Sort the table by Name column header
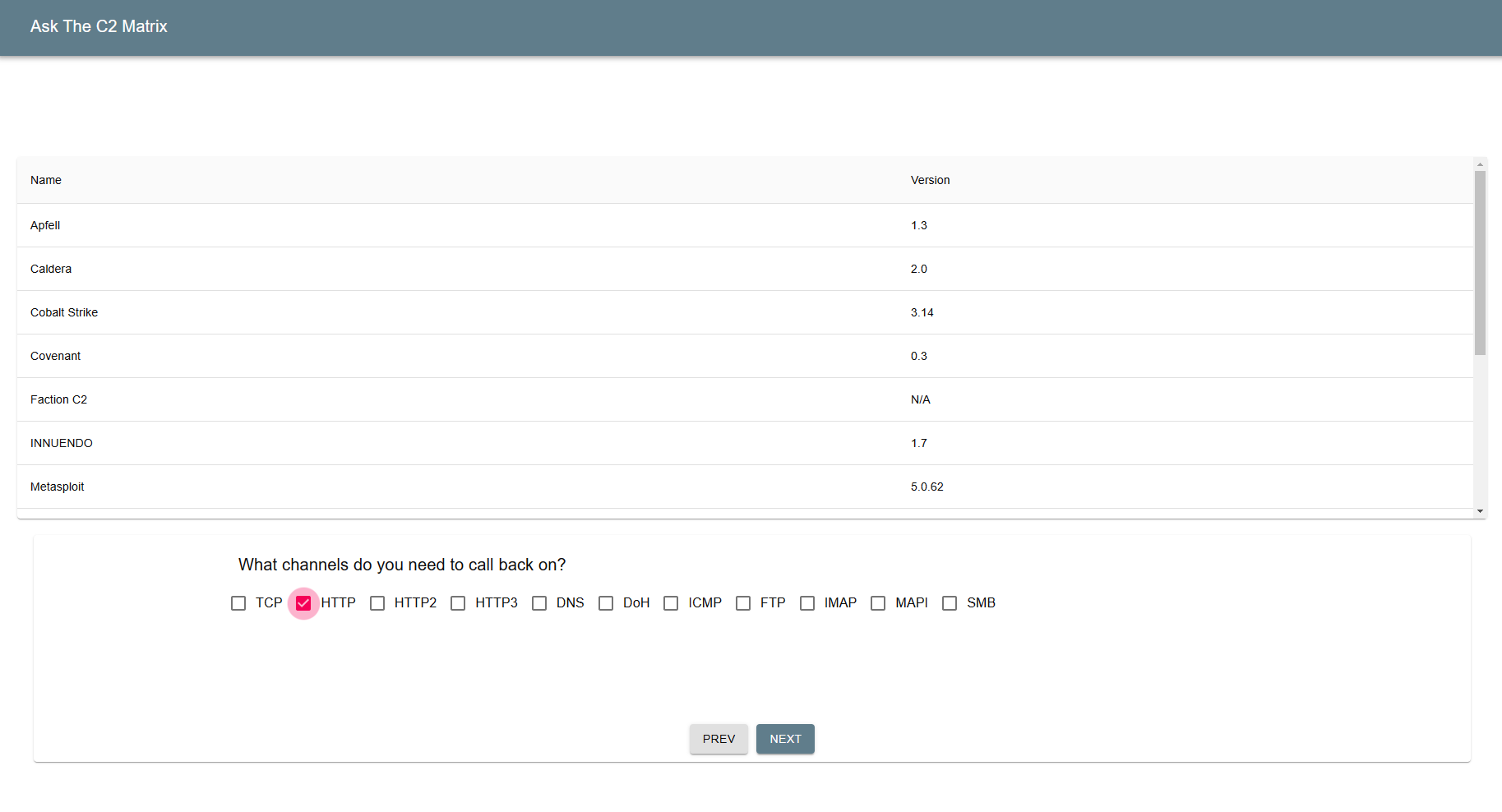This screenshot has height=812, width=1502. pyautogui.click(x=46, y=180)
